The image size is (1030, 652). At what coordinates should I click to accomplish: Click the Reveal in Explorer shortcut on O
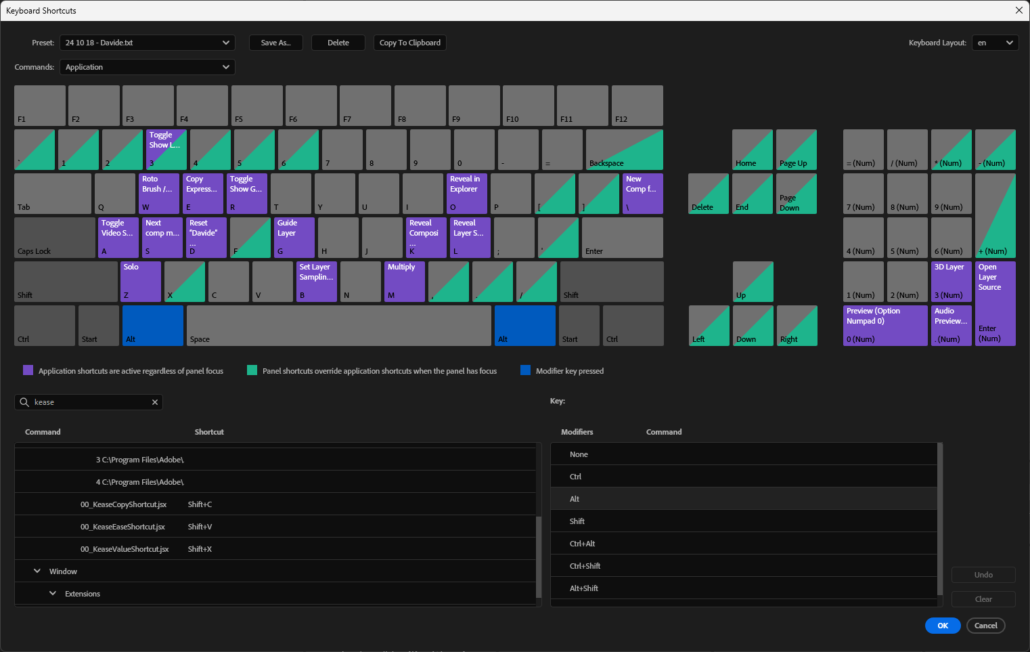(468, 193)
